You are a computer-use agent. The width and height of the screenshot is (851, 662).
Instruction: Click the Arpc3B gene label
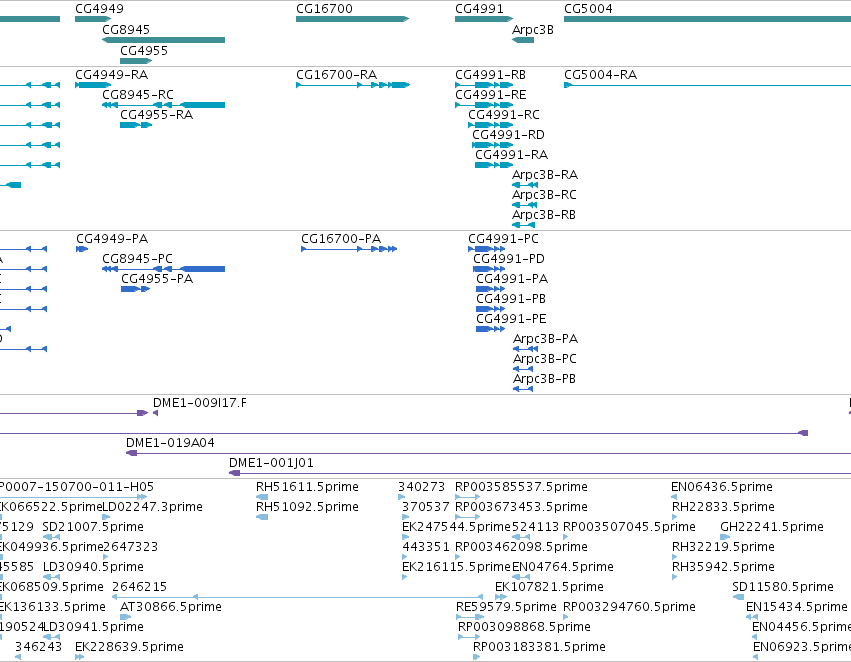[x=533, y=30]
